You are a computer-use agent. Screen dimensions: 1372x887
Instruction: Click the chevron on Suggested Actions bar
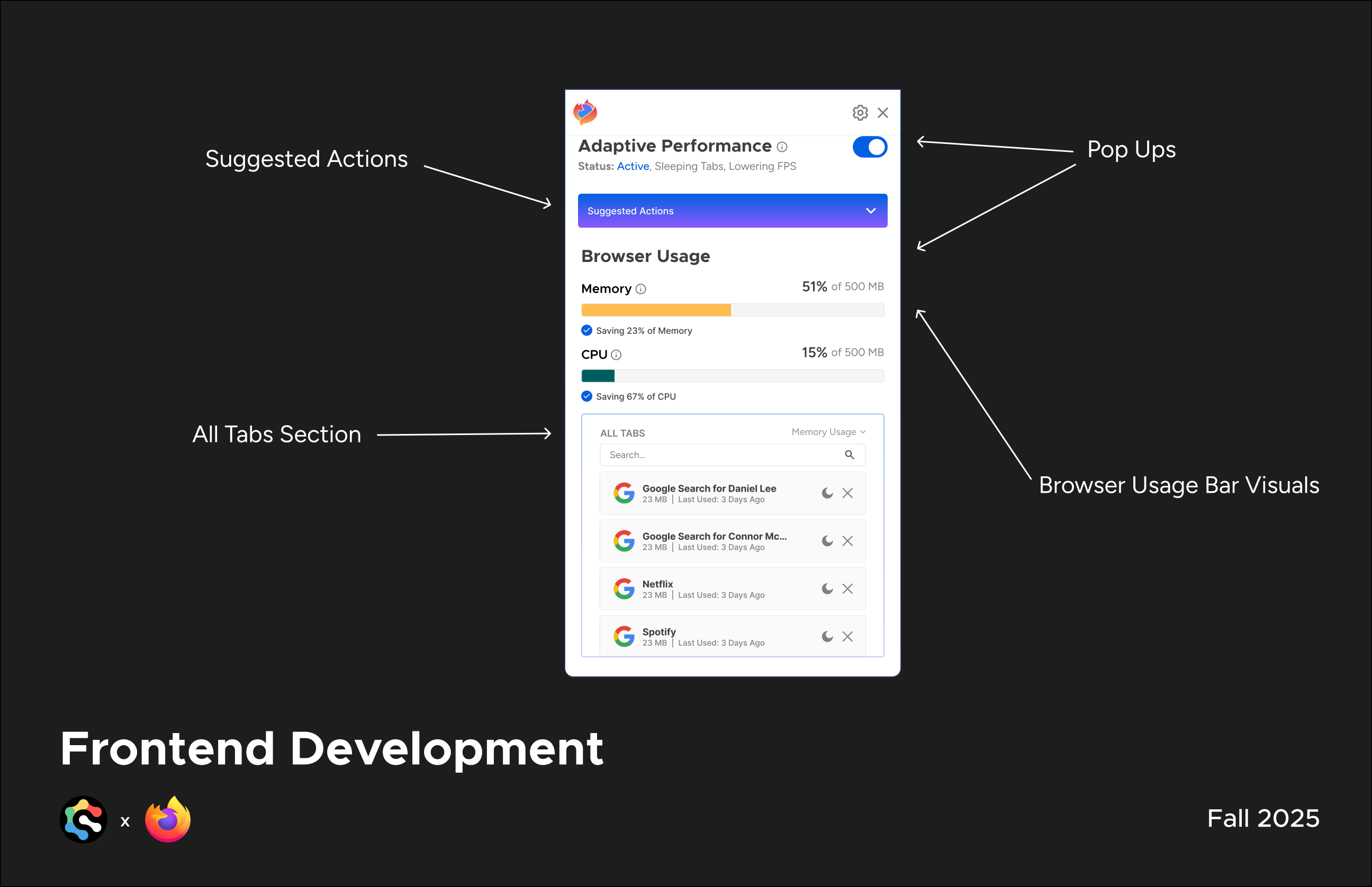[x=871, y=211]
